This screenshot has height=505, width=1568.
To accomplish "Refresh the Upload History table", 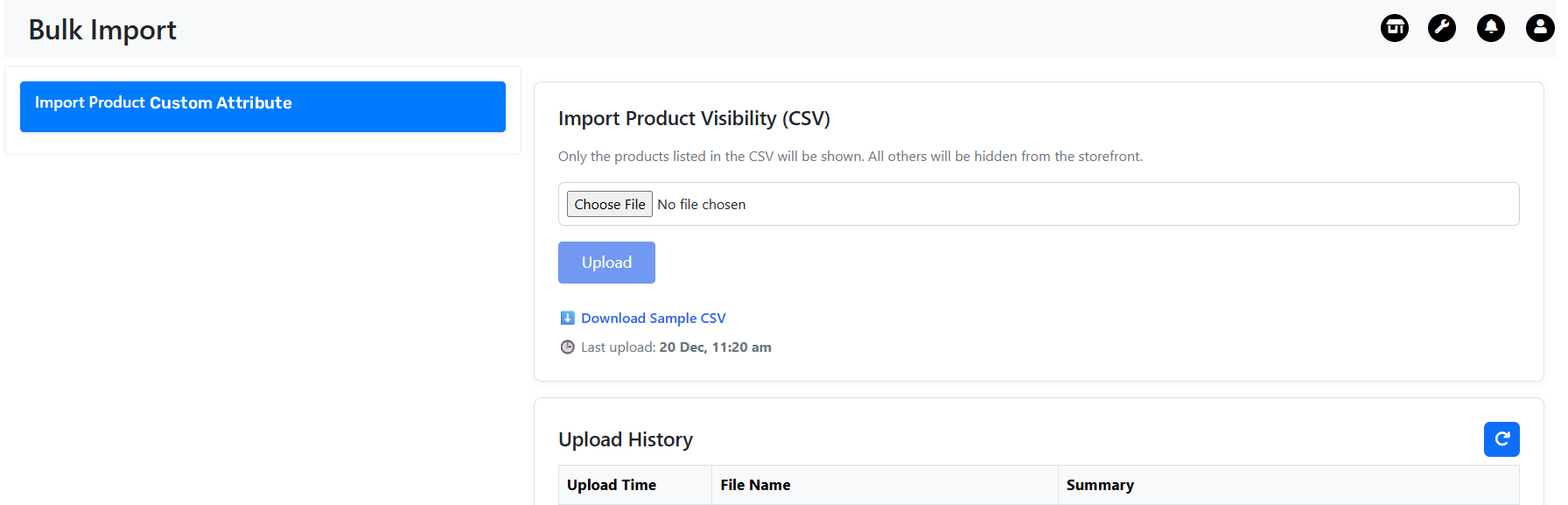I will 1501,439.
